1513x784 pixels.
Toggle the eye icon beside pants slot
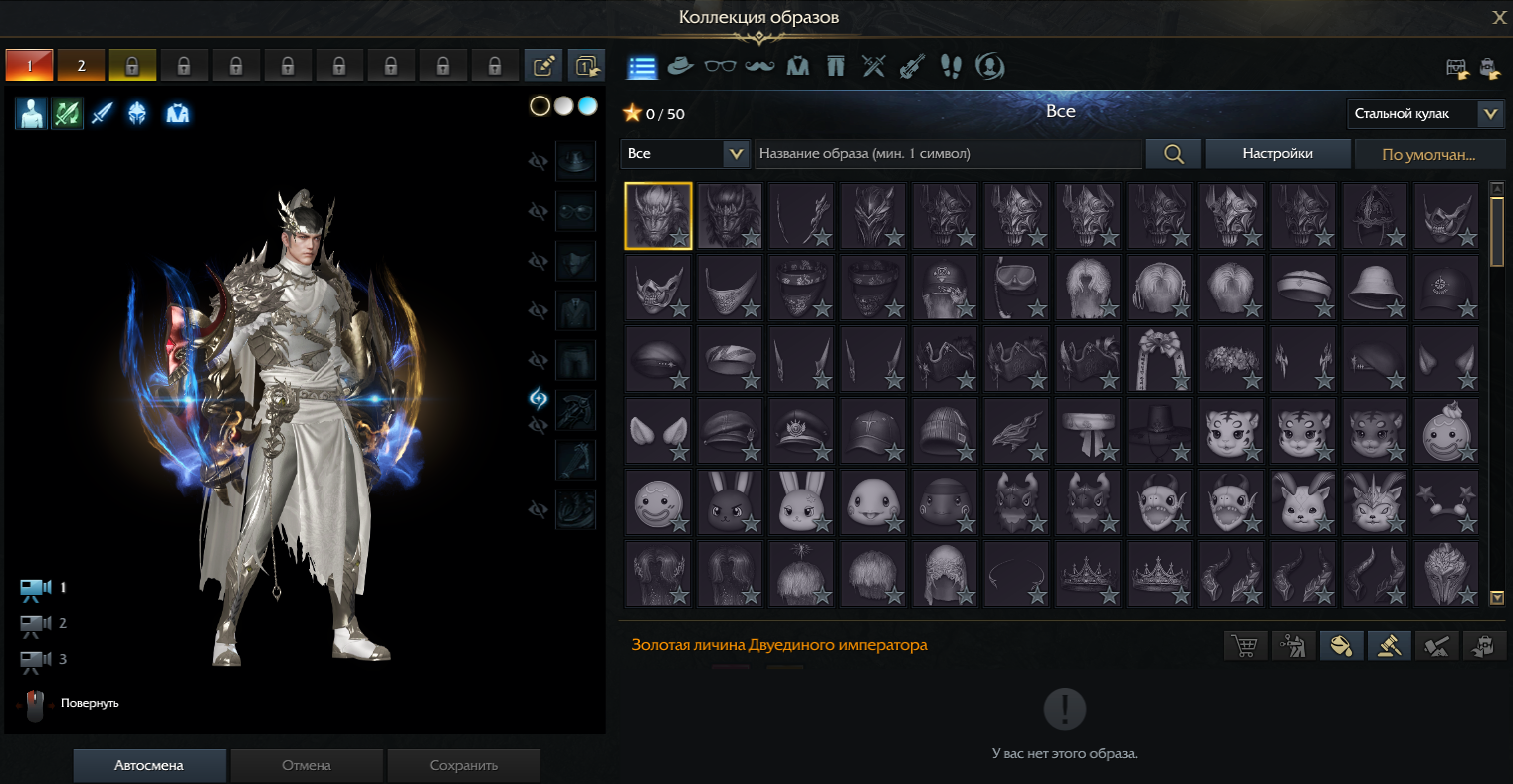pos(539,360)
